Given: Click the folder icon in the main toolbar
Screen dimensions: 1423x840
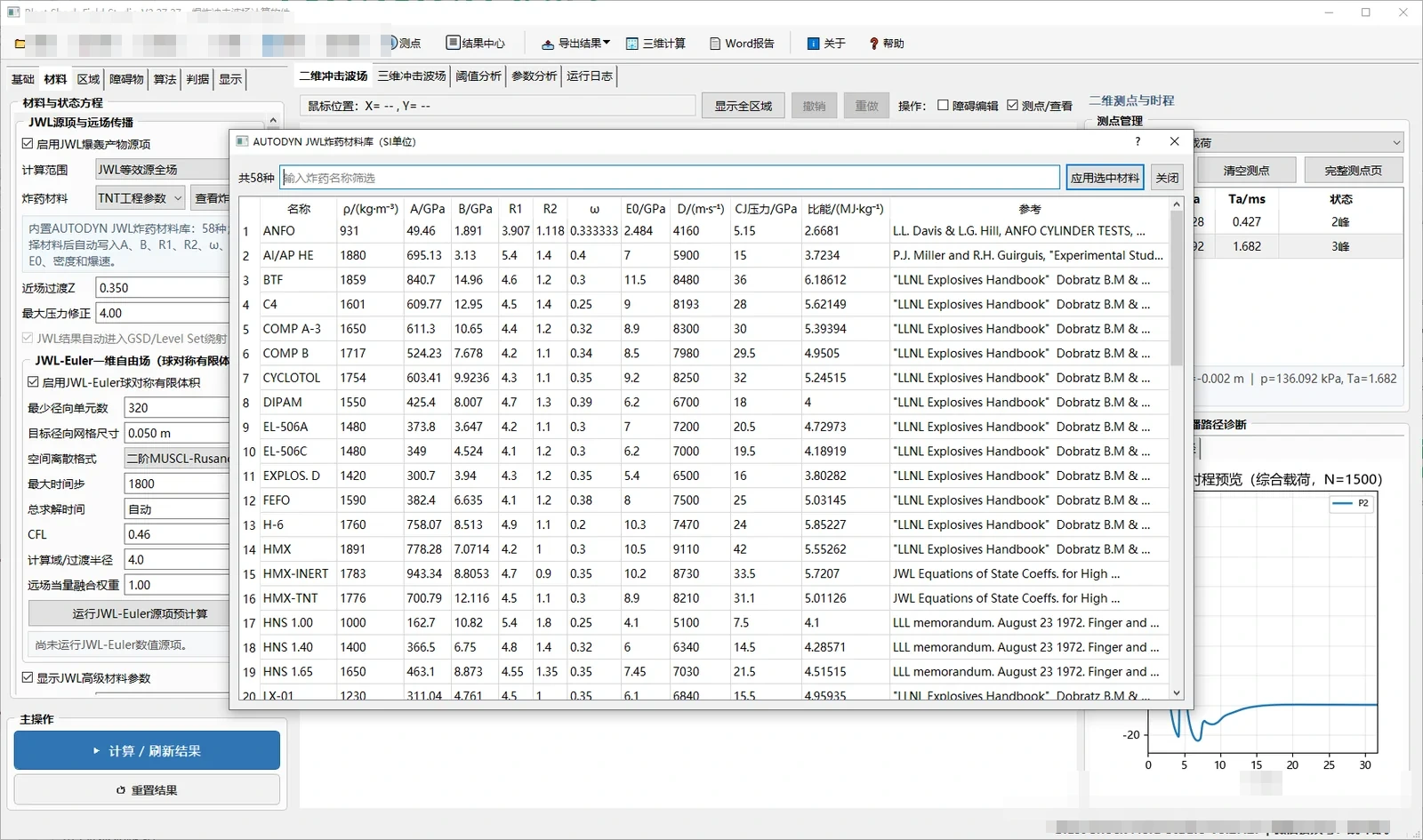Looking at the screenshot, I should [20, 44].
